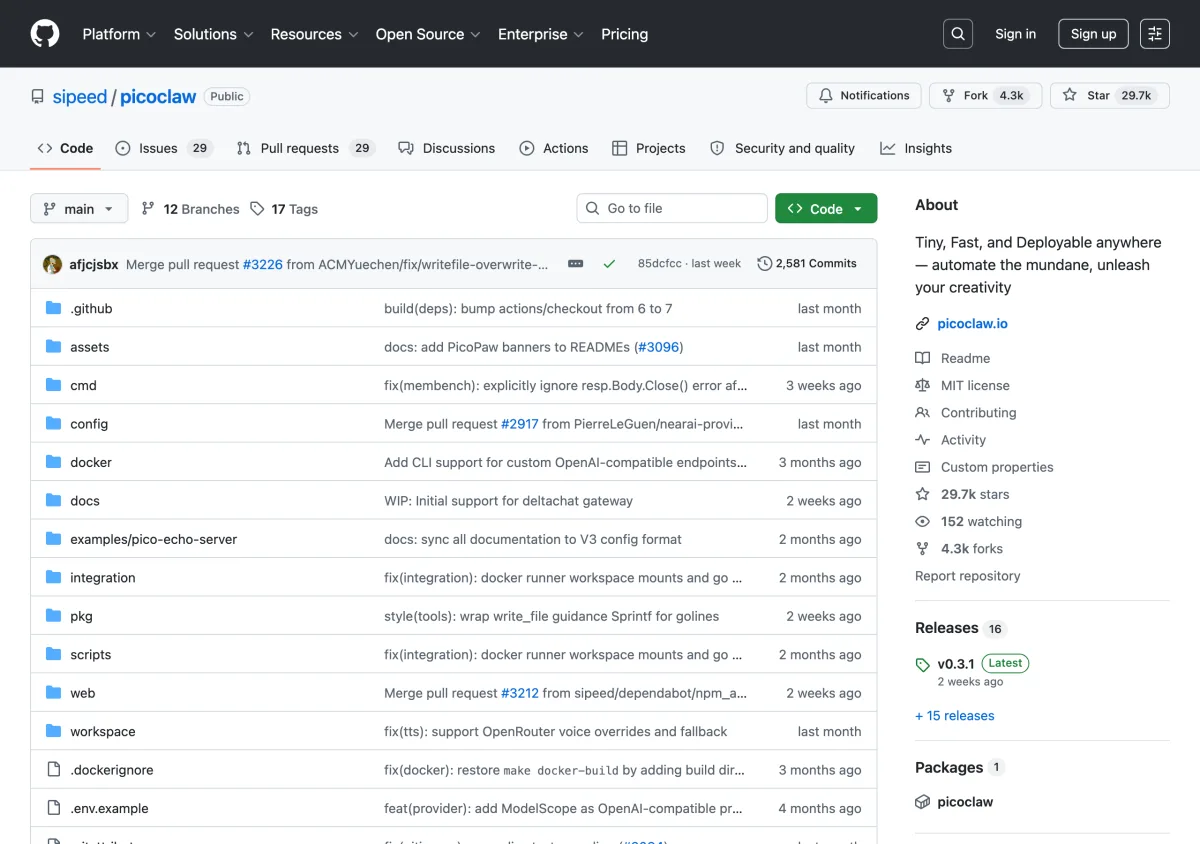Open commit details via the ellipsis icon
The width and height of the screenshot is (1200, 844).
click(x=575, y=264)
